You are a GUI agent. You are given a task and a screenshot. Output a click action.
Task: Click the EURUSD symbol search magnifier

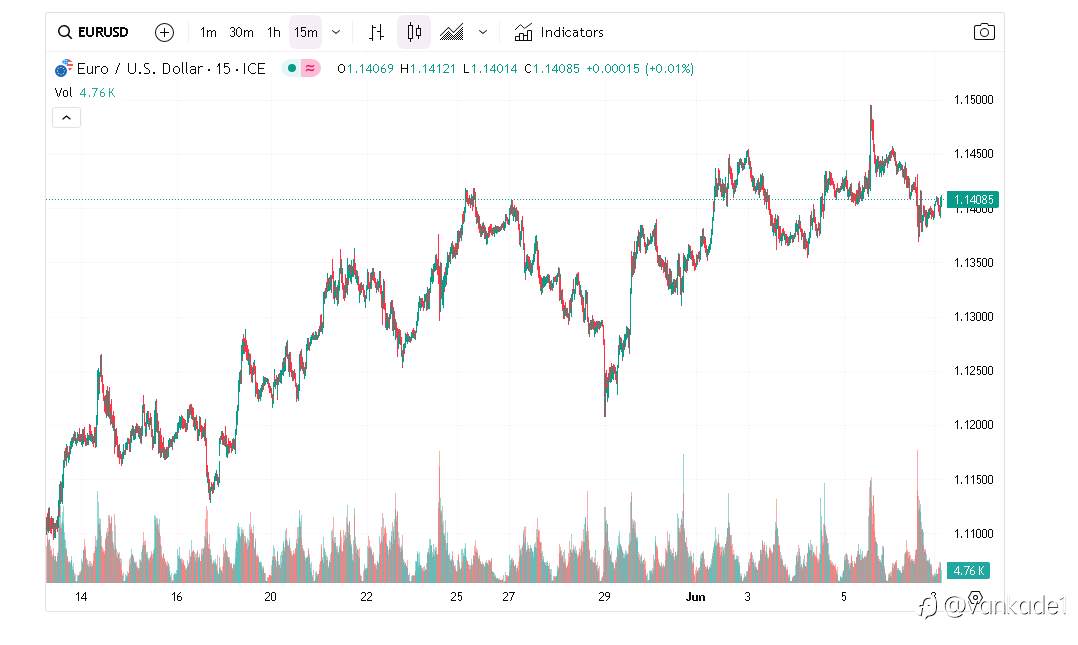tap(65, 32)
